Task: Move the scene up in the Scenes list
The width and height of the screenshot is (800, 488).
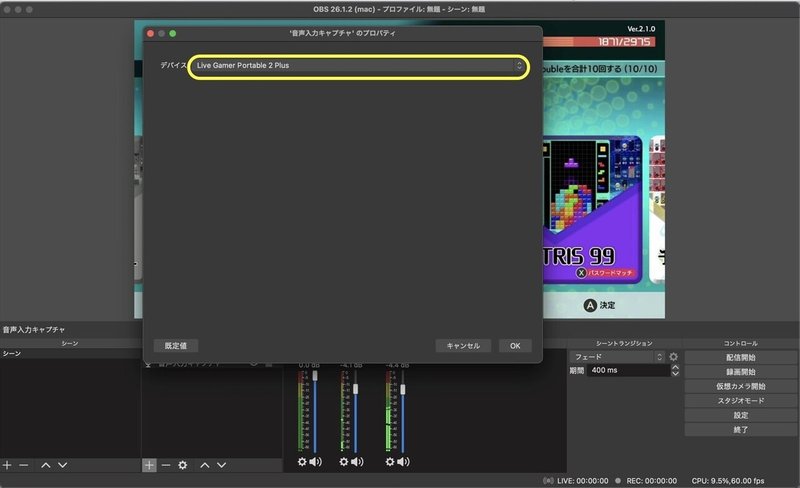Action: (x=45, y=465)
